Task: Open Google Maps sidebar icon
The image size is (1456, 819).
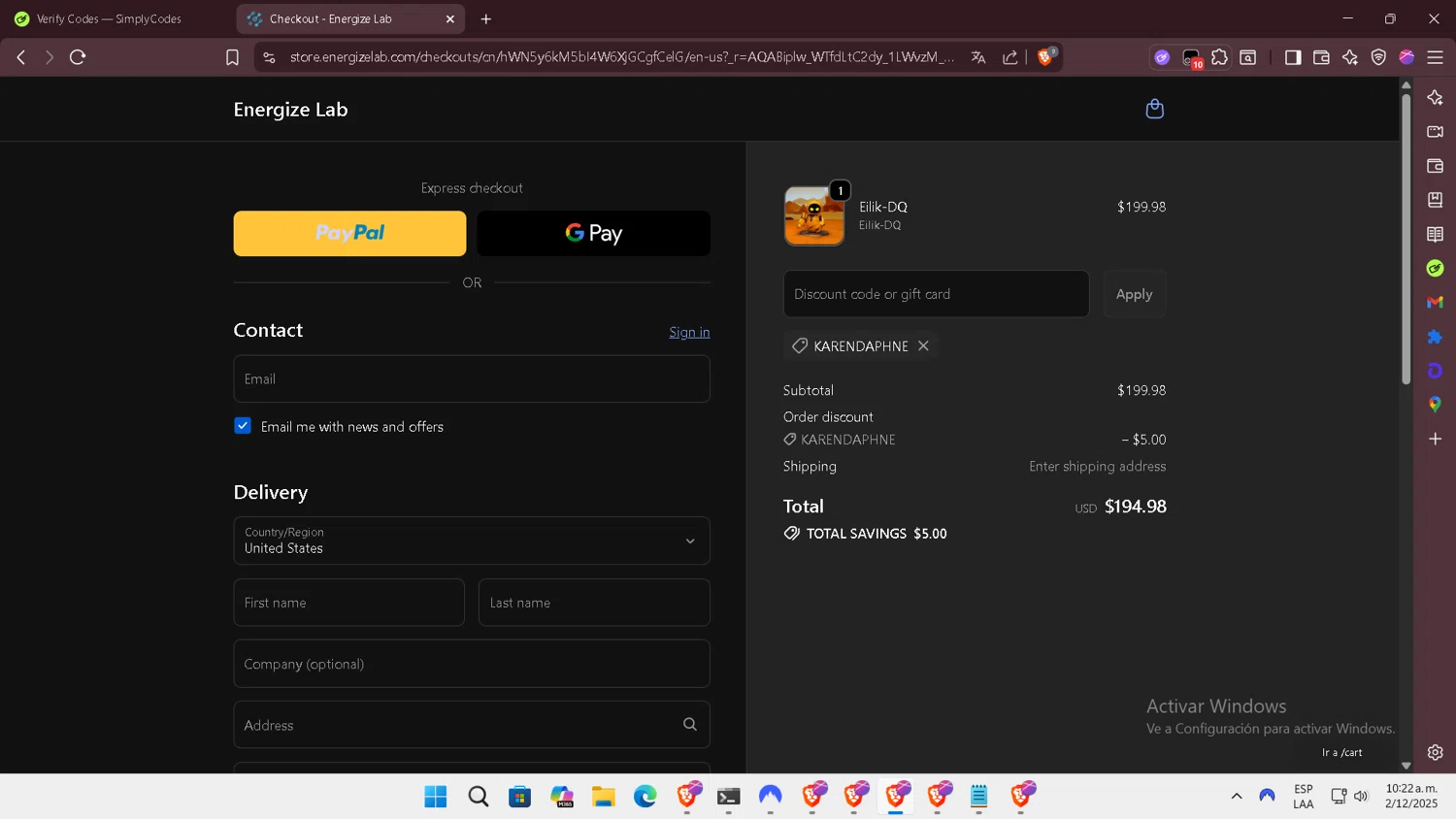Action: 1435,405
